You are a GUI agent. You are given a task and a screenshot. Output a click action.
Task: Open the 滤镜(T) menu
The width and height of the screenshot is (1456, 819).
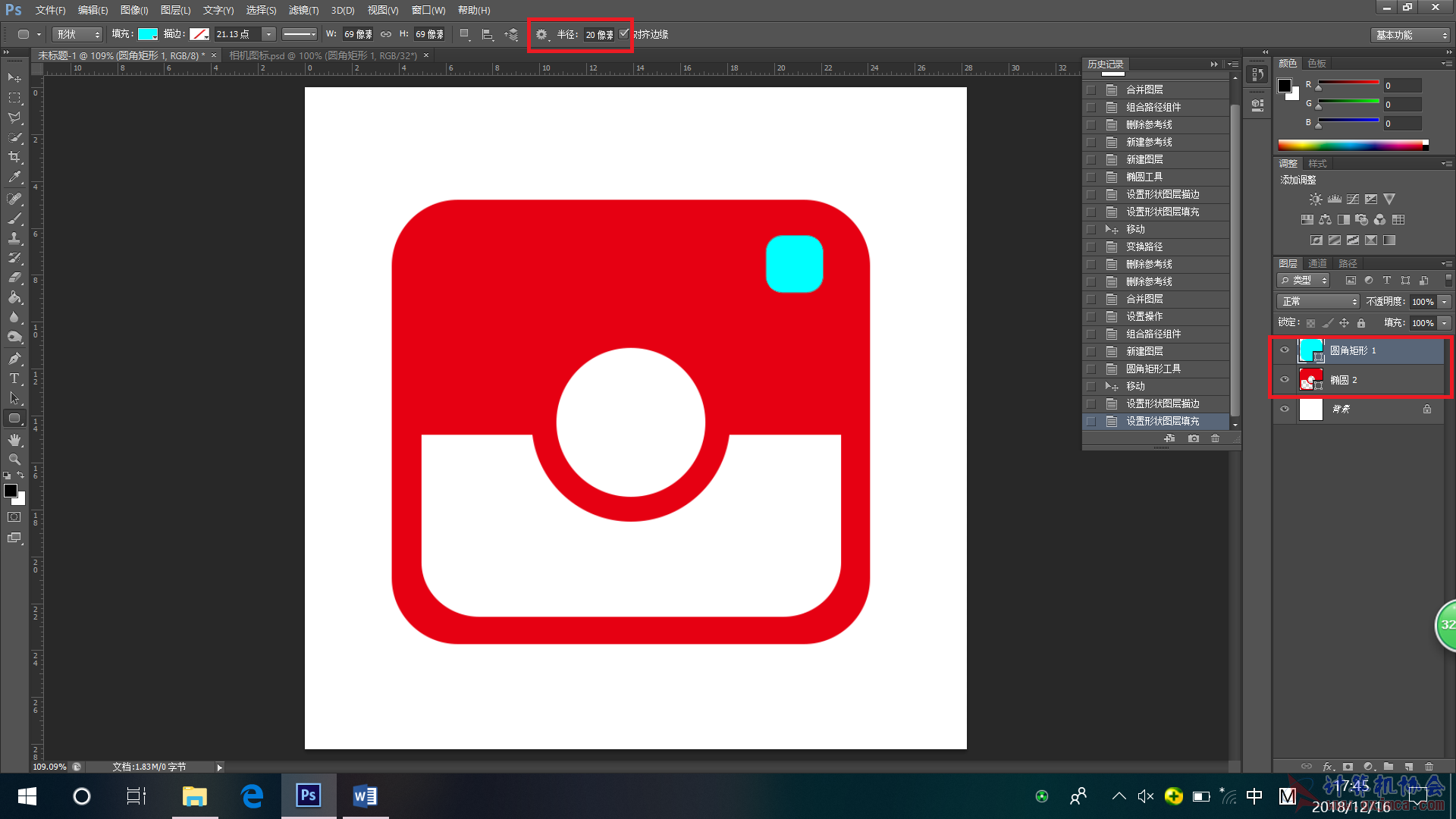point(303,10)
